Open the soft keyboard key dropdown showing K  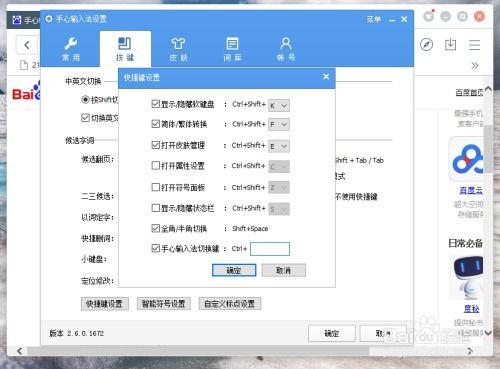pyautogui.click(x=279, y=106)
